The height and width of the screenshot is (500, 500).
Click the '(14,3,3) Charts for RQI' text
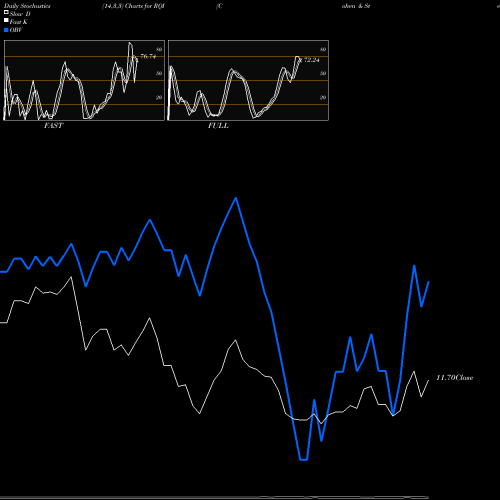coord(133,6)
